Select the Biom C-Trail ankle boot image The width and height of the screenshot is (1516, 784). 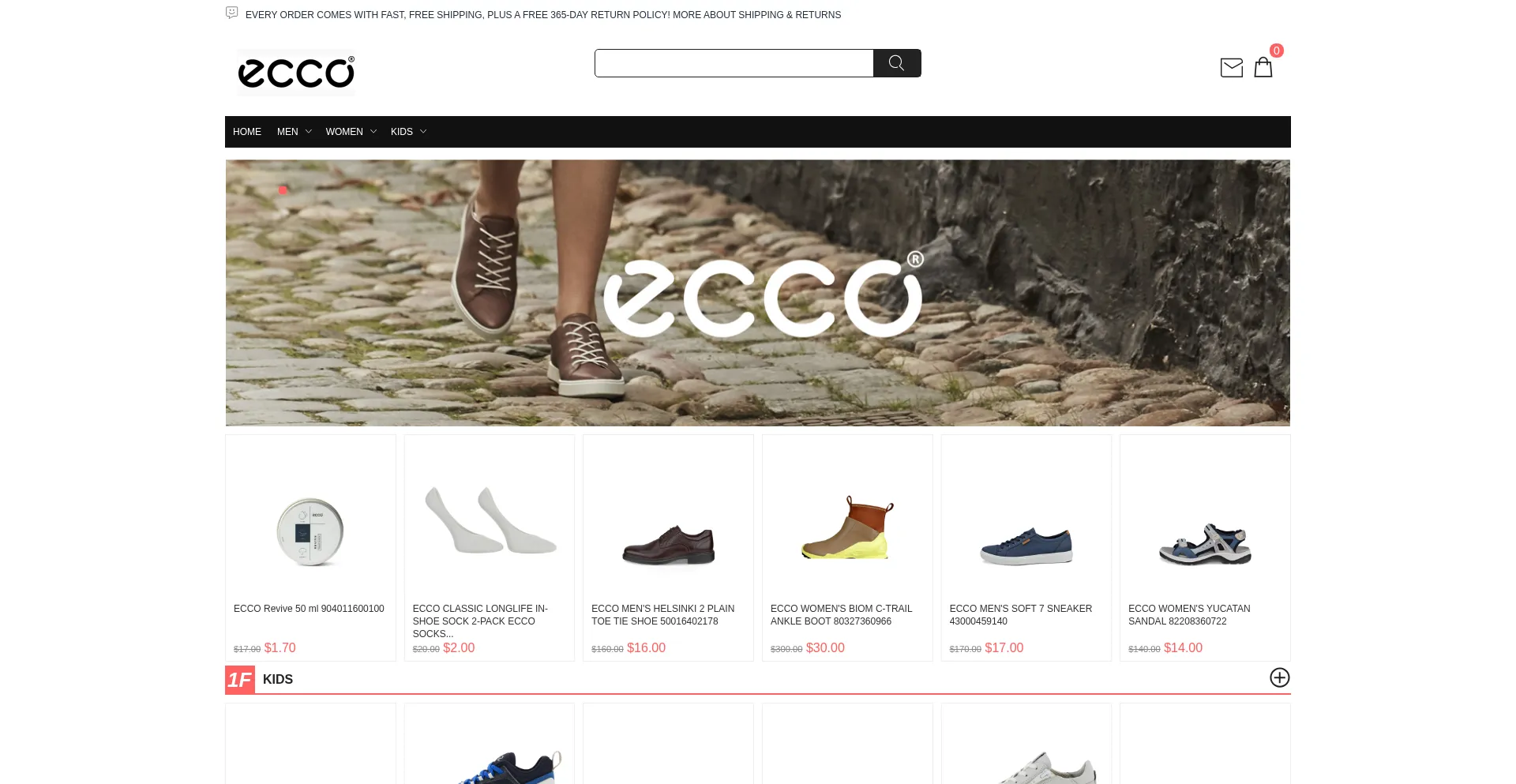[x=847, y=527]
